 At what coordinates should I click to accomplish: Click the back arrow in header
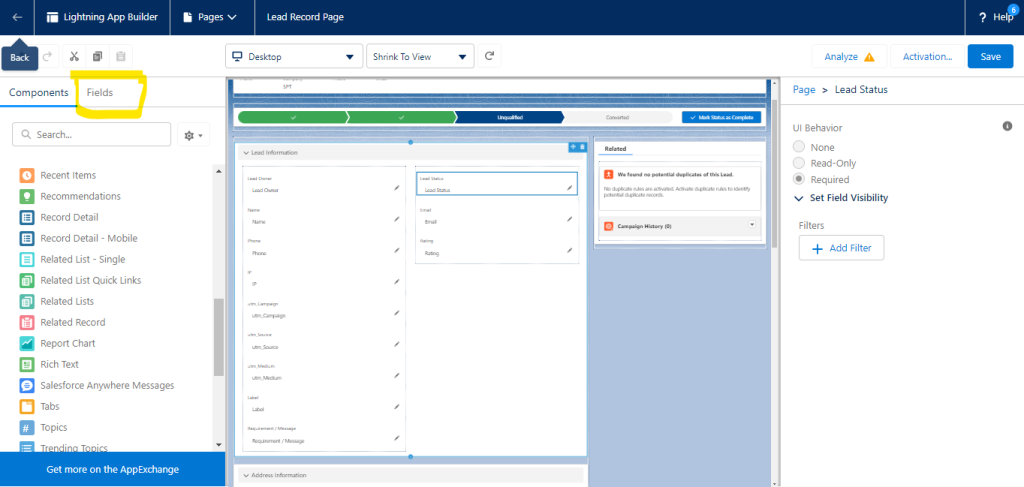17,17
